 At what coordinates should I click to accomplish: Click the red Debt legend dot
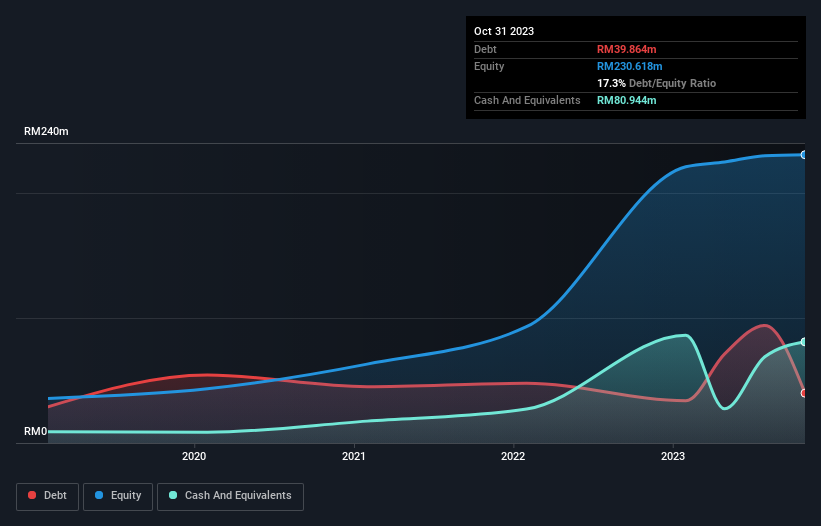pyautogui.click(x=32, y=495)
